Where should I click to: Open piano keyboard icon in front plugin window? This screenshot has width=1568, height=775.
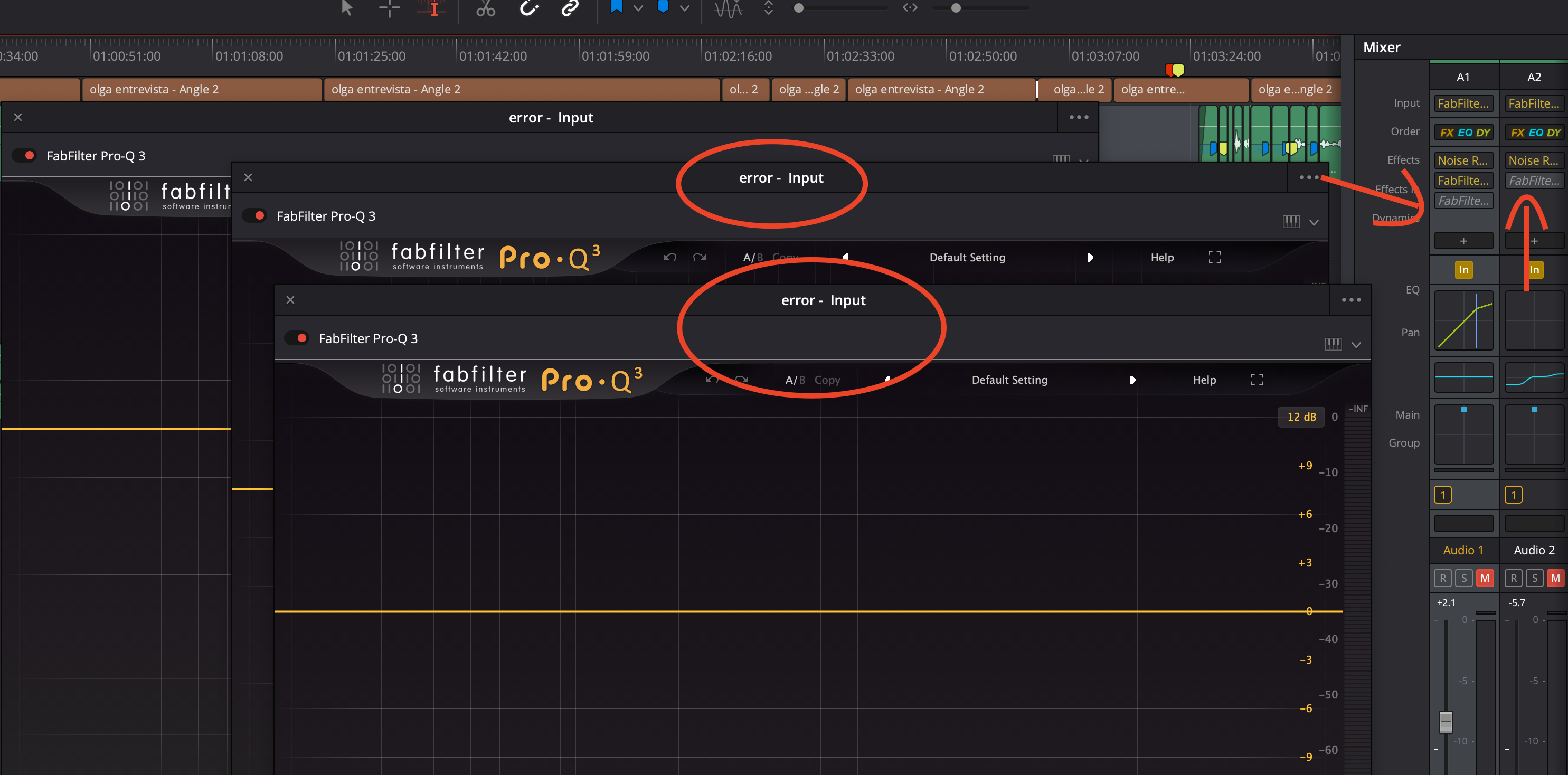point(1333,344)
